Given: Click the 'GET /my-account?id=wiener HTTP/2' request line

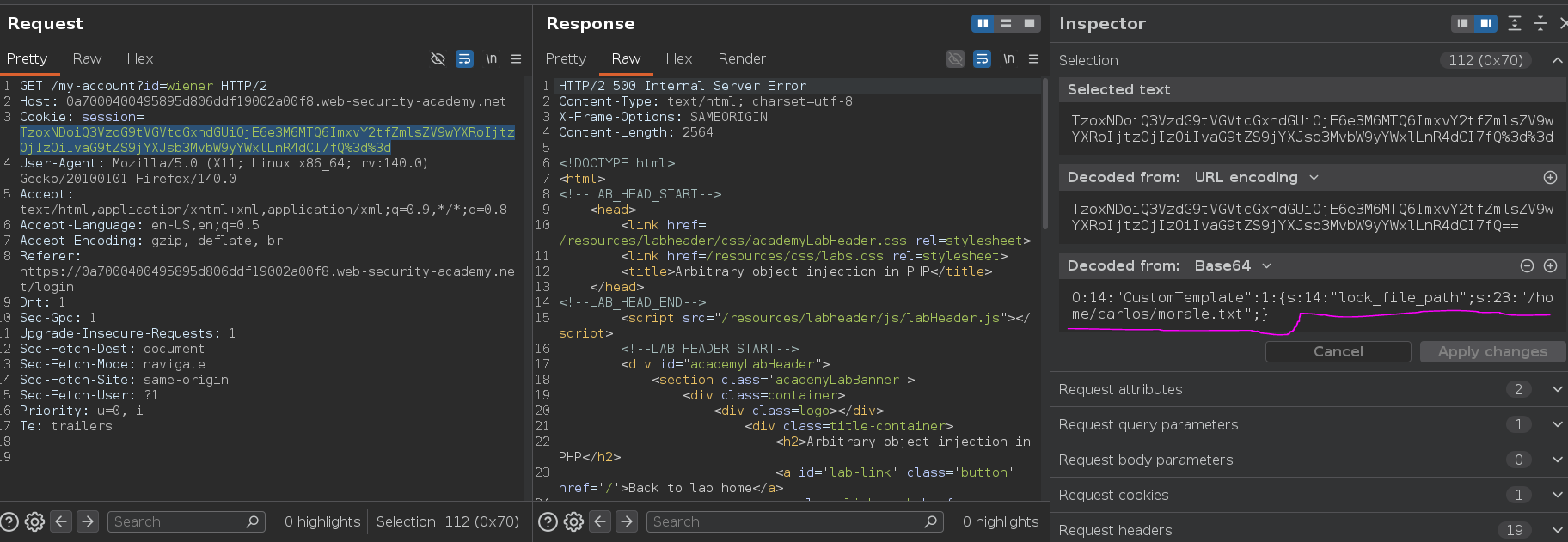Looking at the screenshot, I should [x=144, y=86].
